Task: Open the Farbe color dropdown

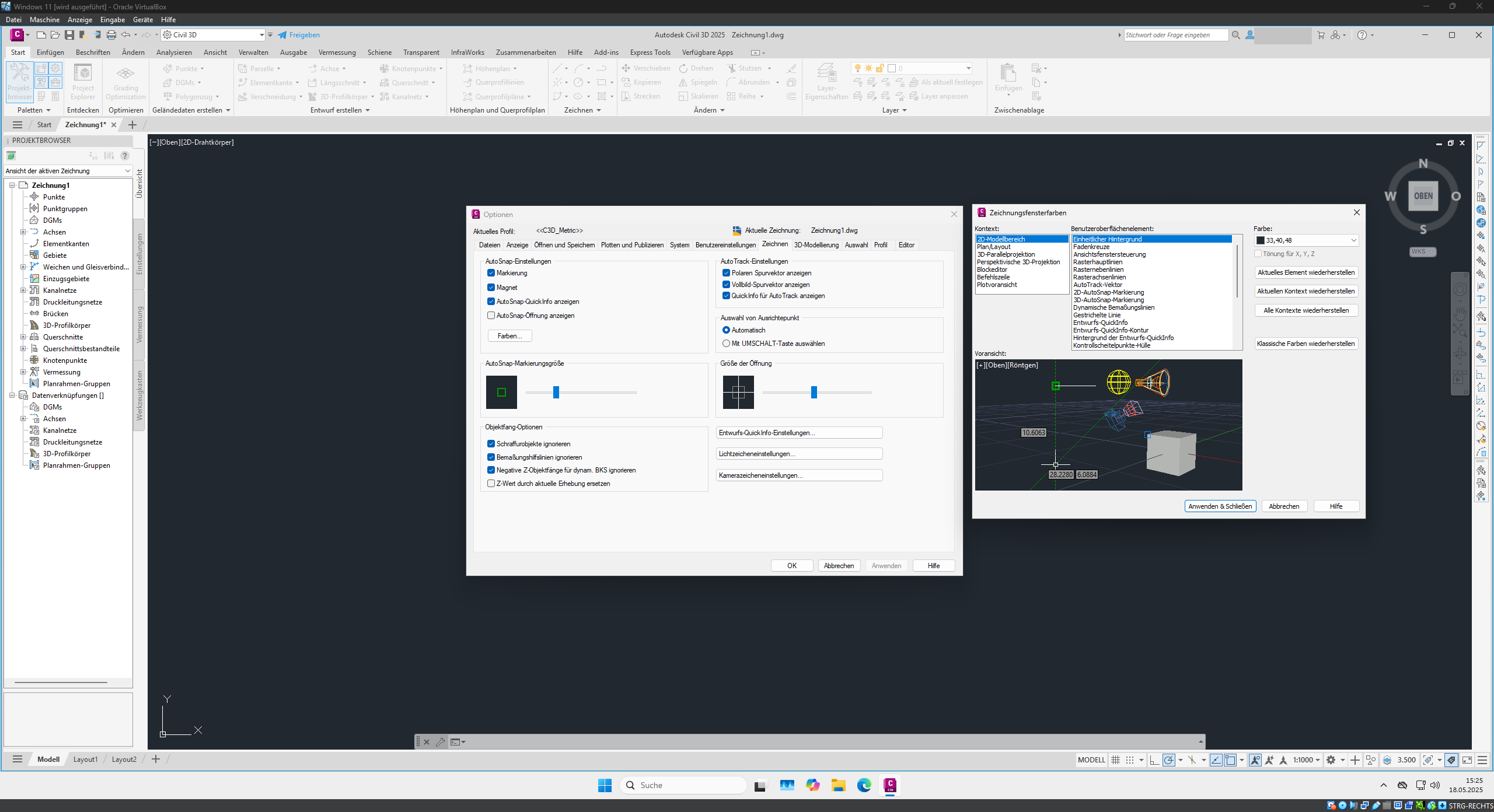Action: (x=1306, y=240)
